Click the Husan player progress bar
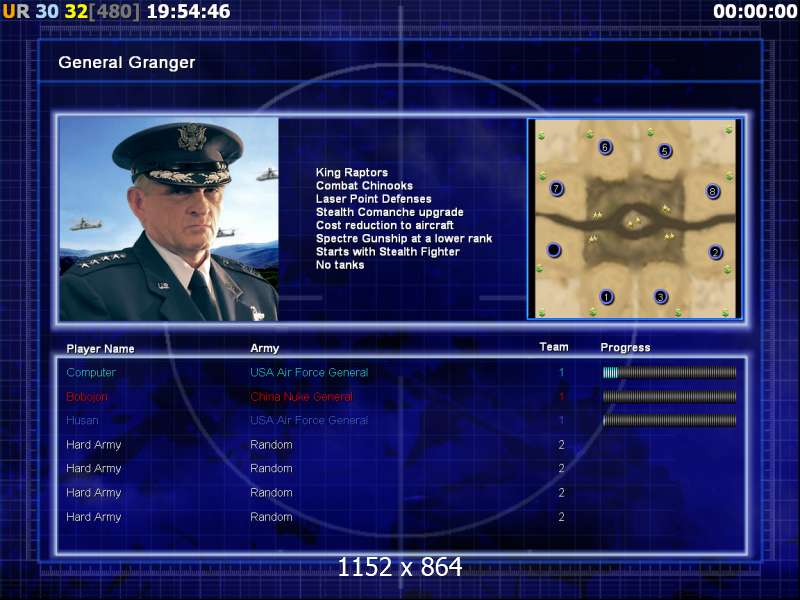 click(x=669, y=420)
